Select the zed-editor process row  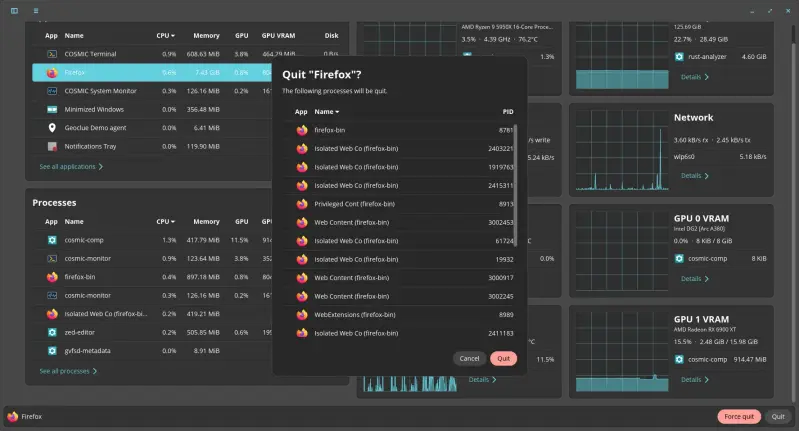point(152,332)
